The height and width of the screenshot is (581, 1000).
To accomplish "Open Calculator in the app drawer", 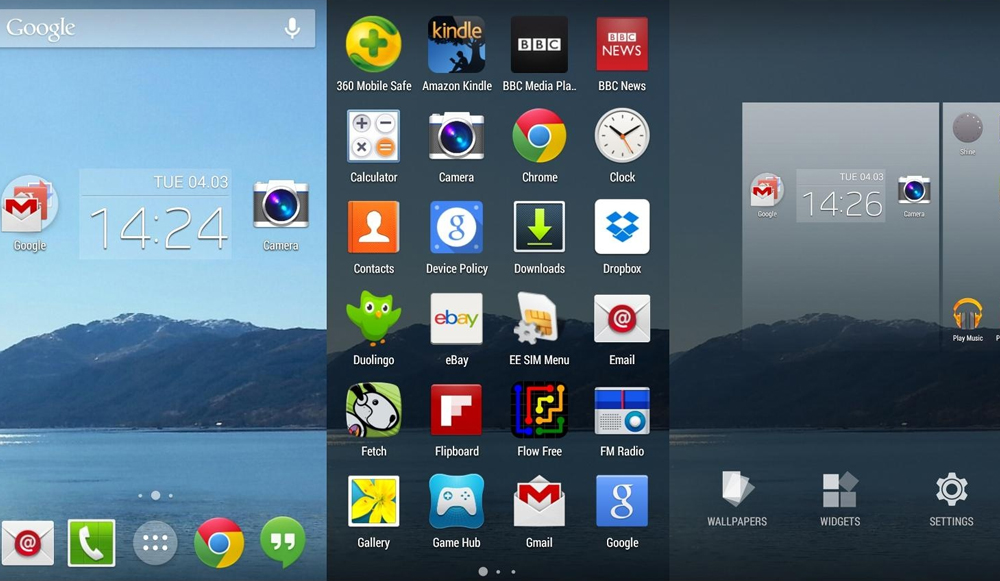I will [x=374, y=136].
